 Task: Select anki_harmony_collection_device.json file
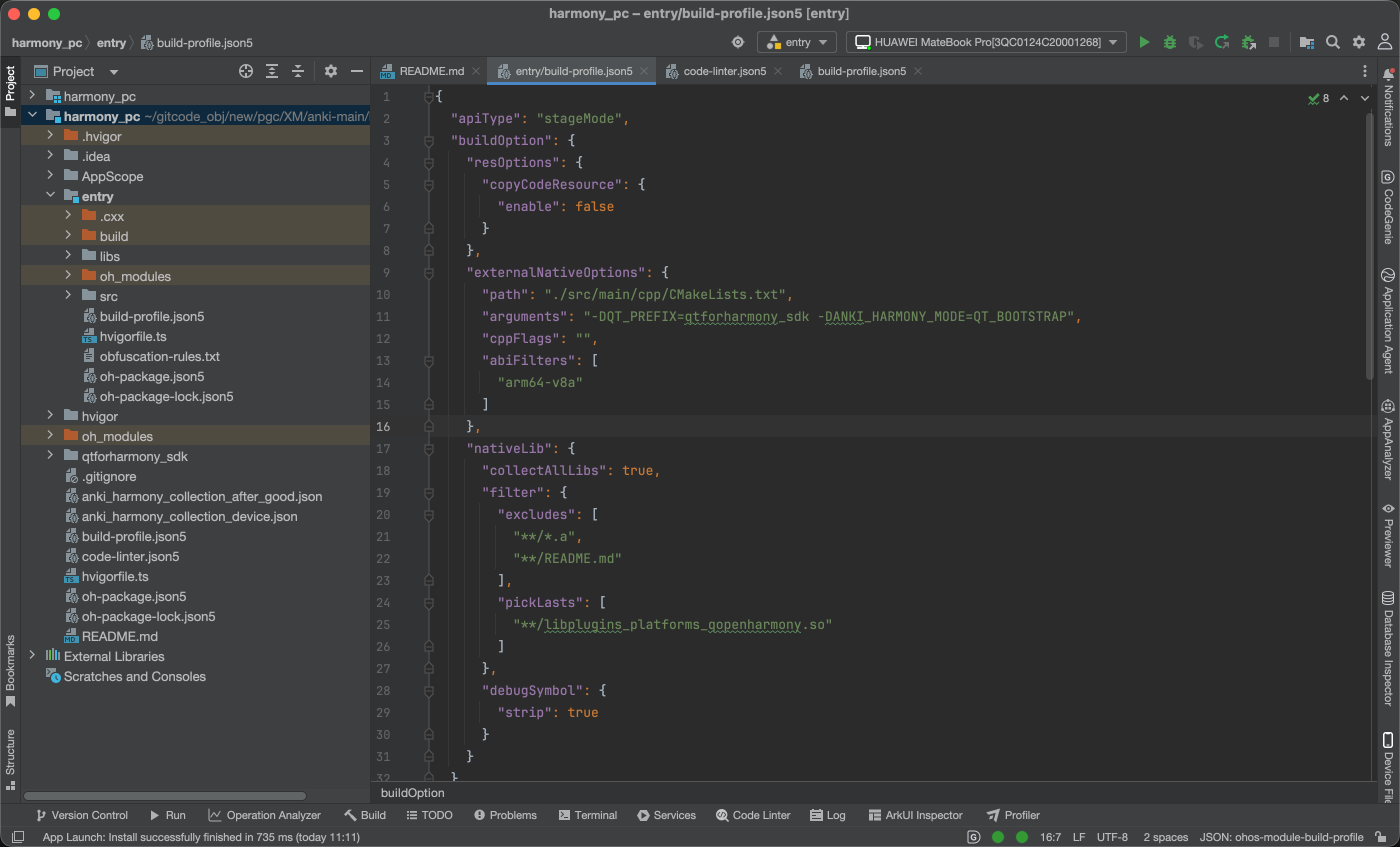(189, 516)
